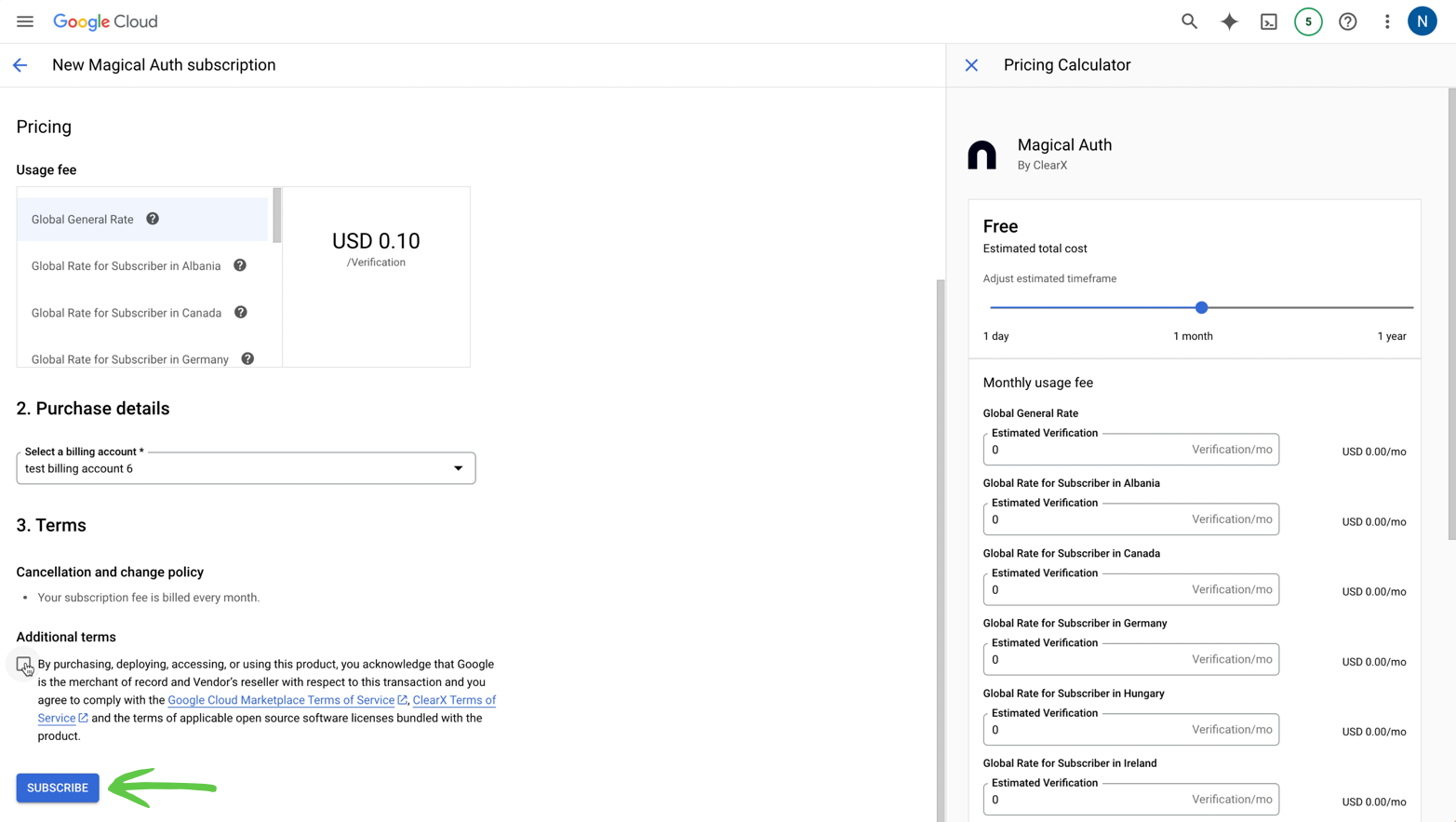Open notifications badge showing 5
1456x822 pixels.
point(1308,21)
